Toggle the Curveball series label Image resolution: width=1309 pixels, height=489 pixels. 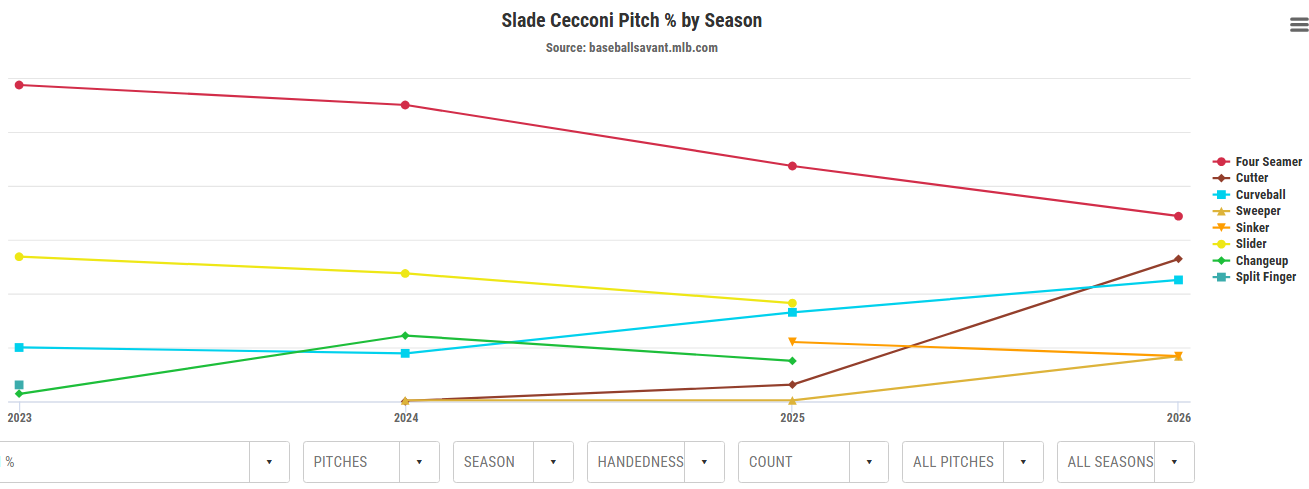click(1260, 195)
